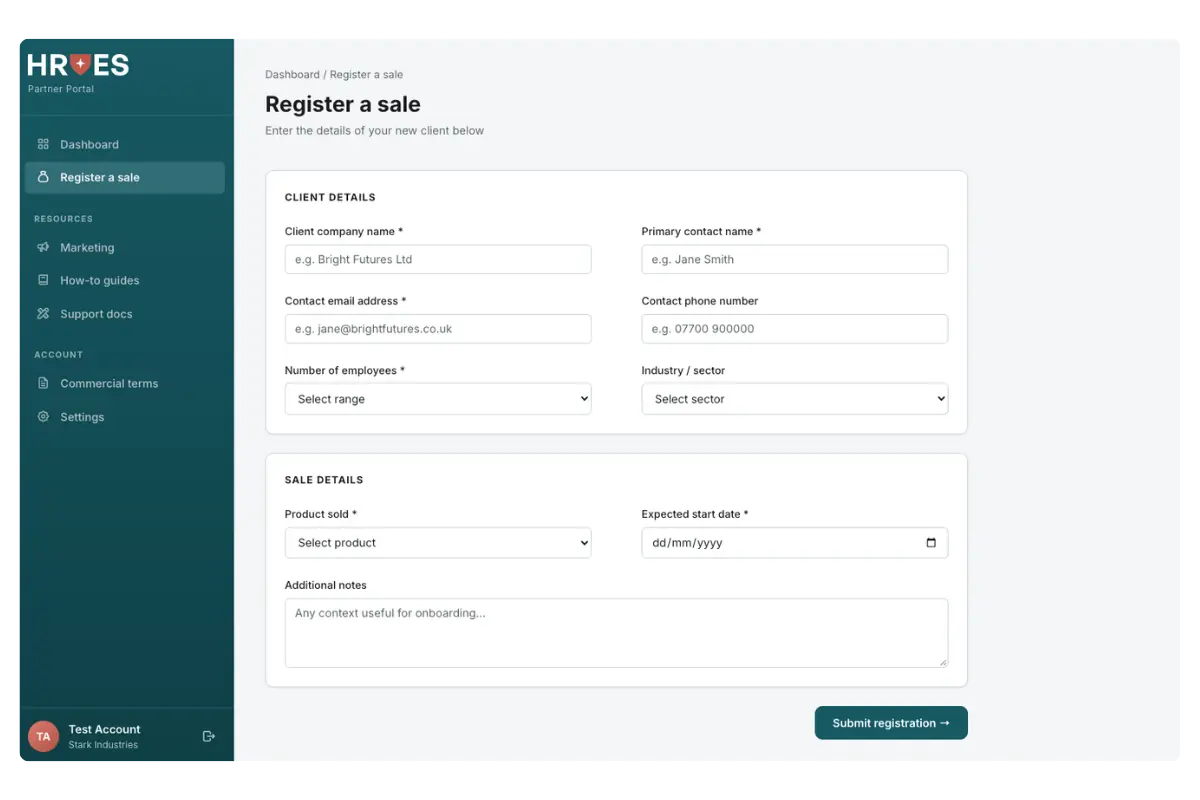The width and height of the screenshot is (1200, 800).
Task: Click the RESOURCES sidebar section label
Action: 63,219
